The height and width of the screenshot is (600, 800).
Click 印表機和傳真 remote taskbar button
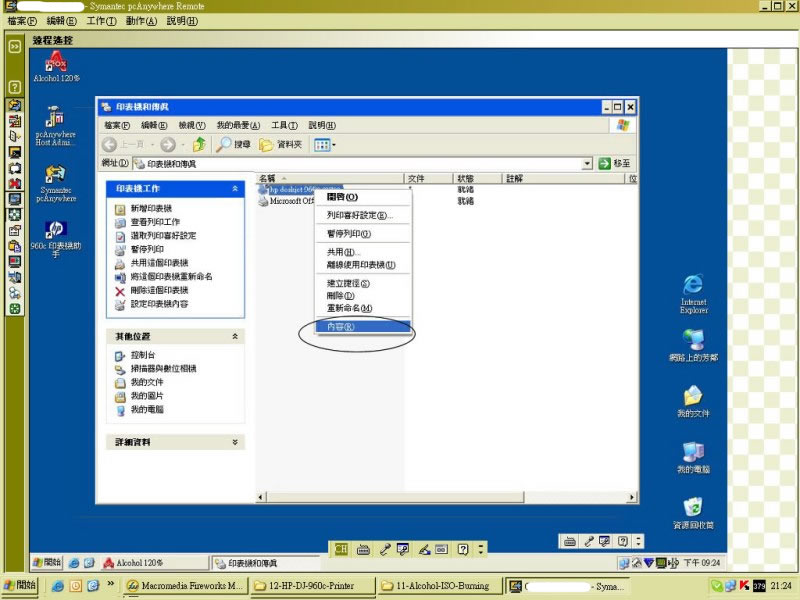[266, 563]
